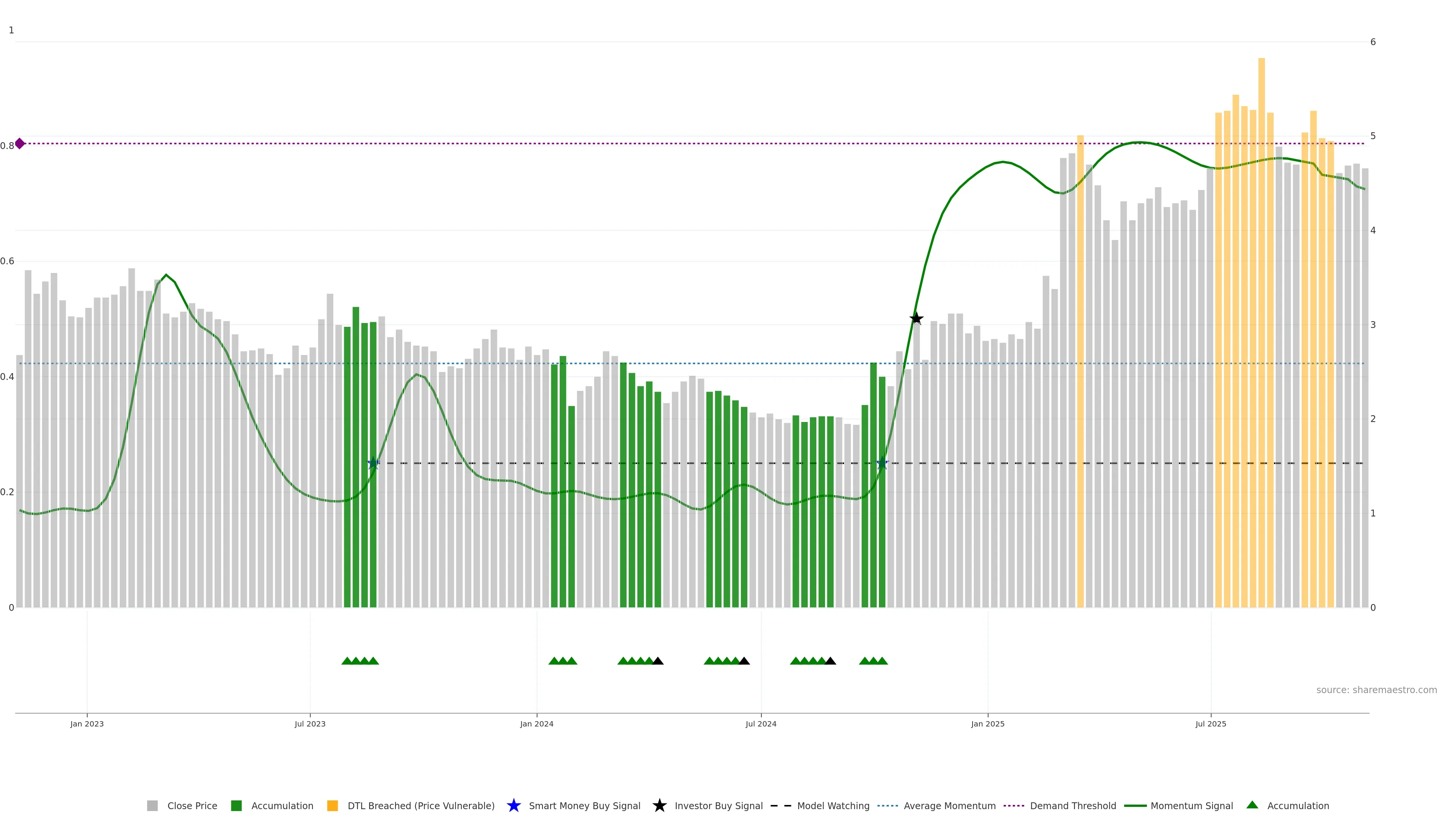1456x819 pixels.
Task: Click the second blue Smart Money star
Action: (882, 463)
